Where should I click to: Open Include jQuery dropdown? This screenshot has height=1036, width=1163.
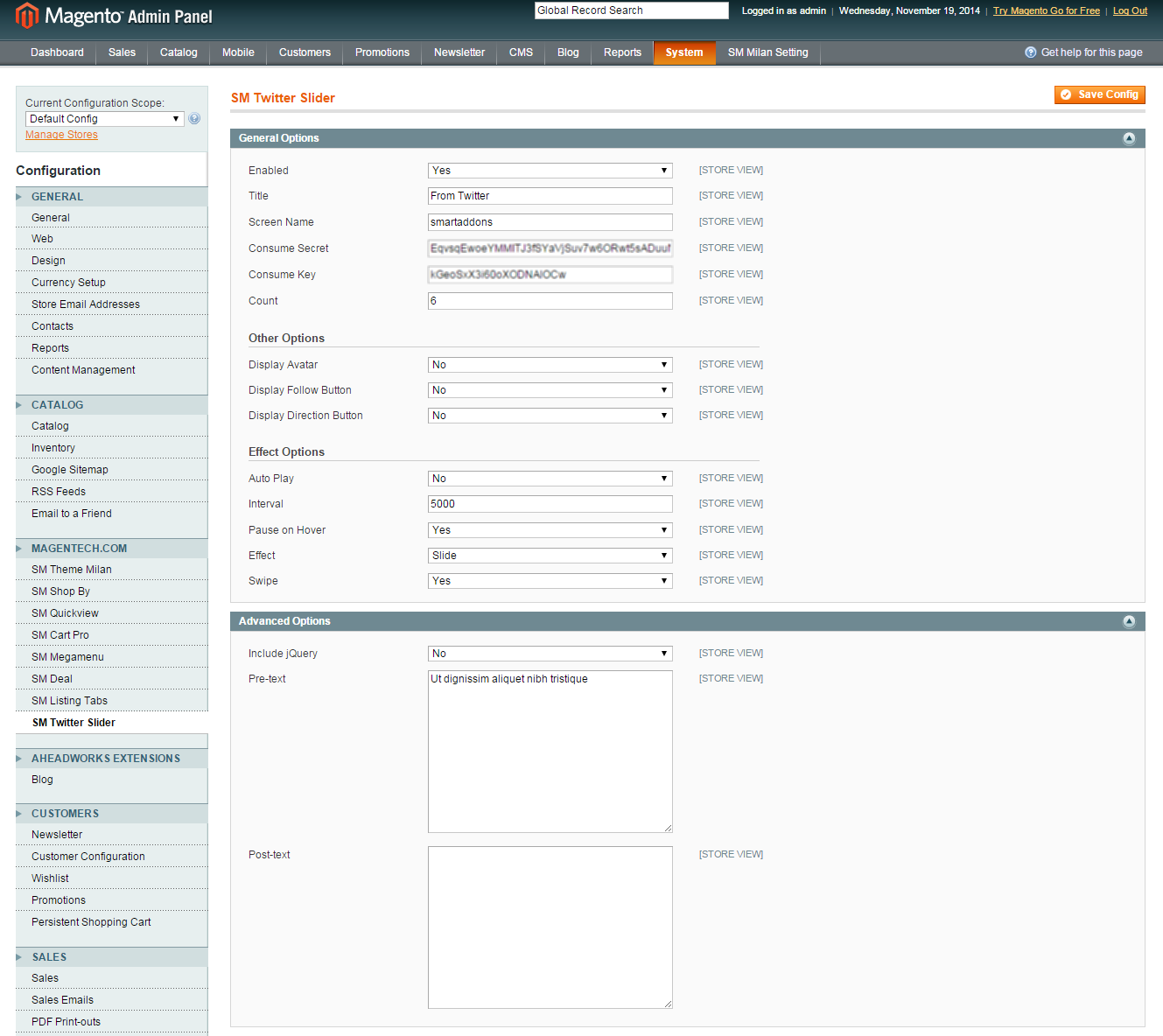(550, 654)
